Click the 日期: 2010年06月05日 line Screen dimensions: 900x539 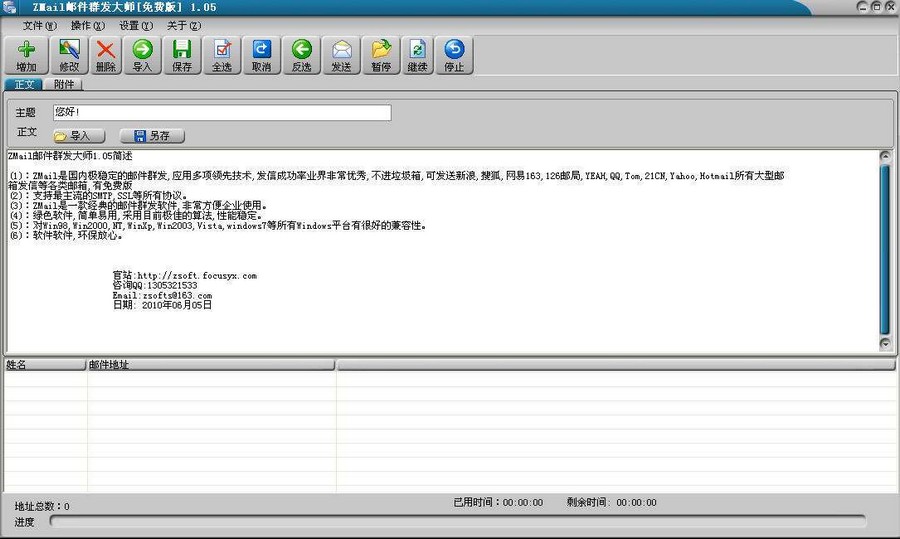pyautogui.click(x=162, y=305)
